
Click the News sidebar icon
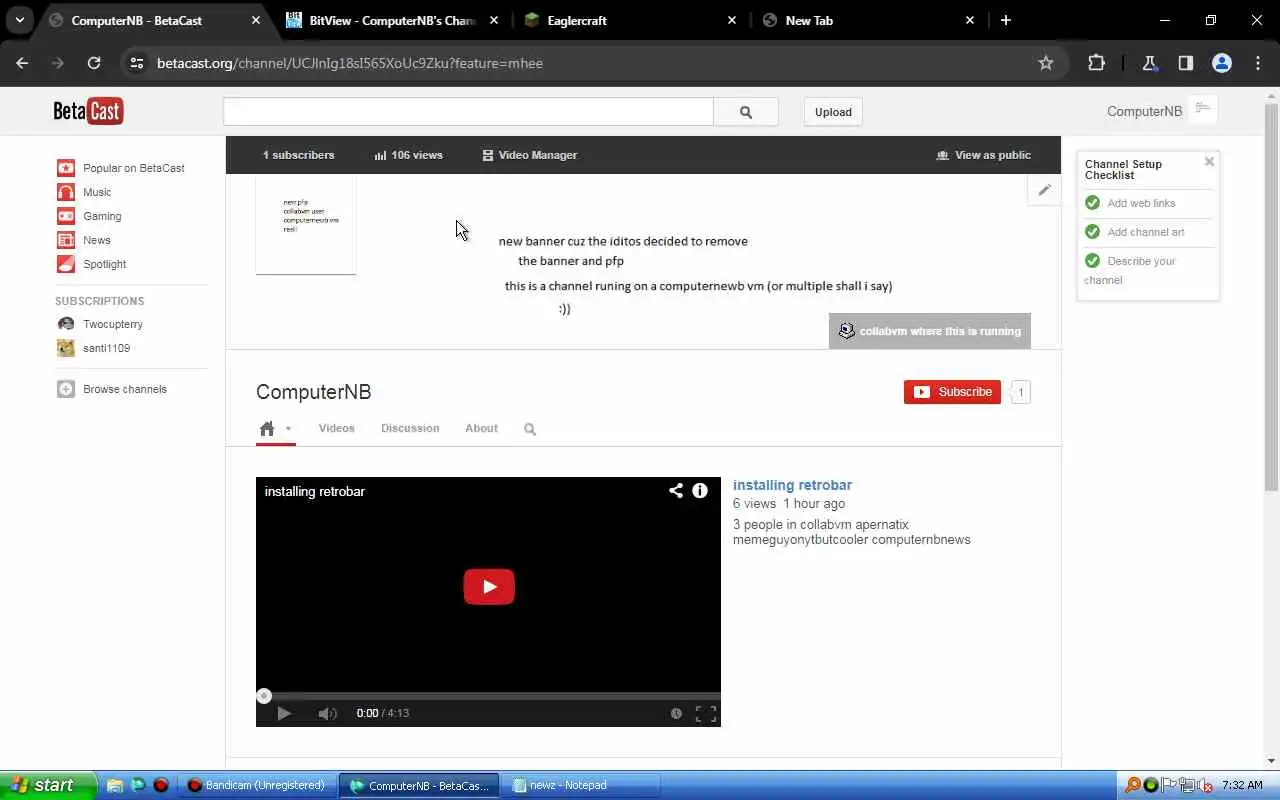point(66,240)
